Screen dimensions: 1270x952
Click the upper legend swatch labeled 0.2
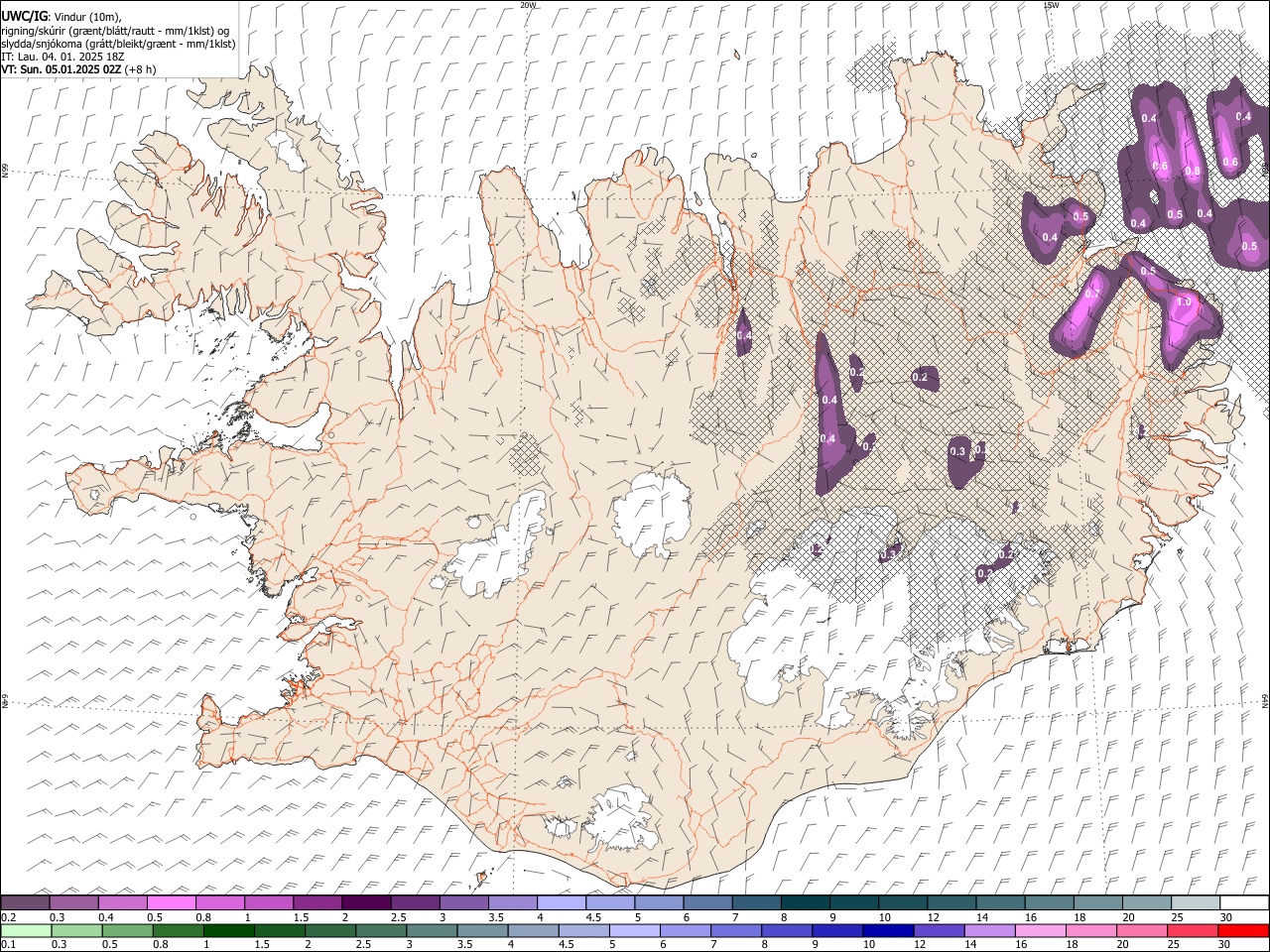[25, 902]
